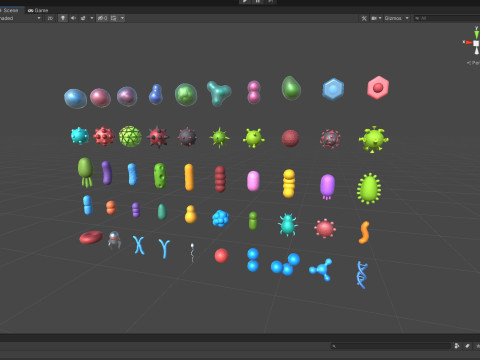Select the blue X-shaped chromosome model
The image size is (480, 360).
pyautogui.click(x=139, y=245)
